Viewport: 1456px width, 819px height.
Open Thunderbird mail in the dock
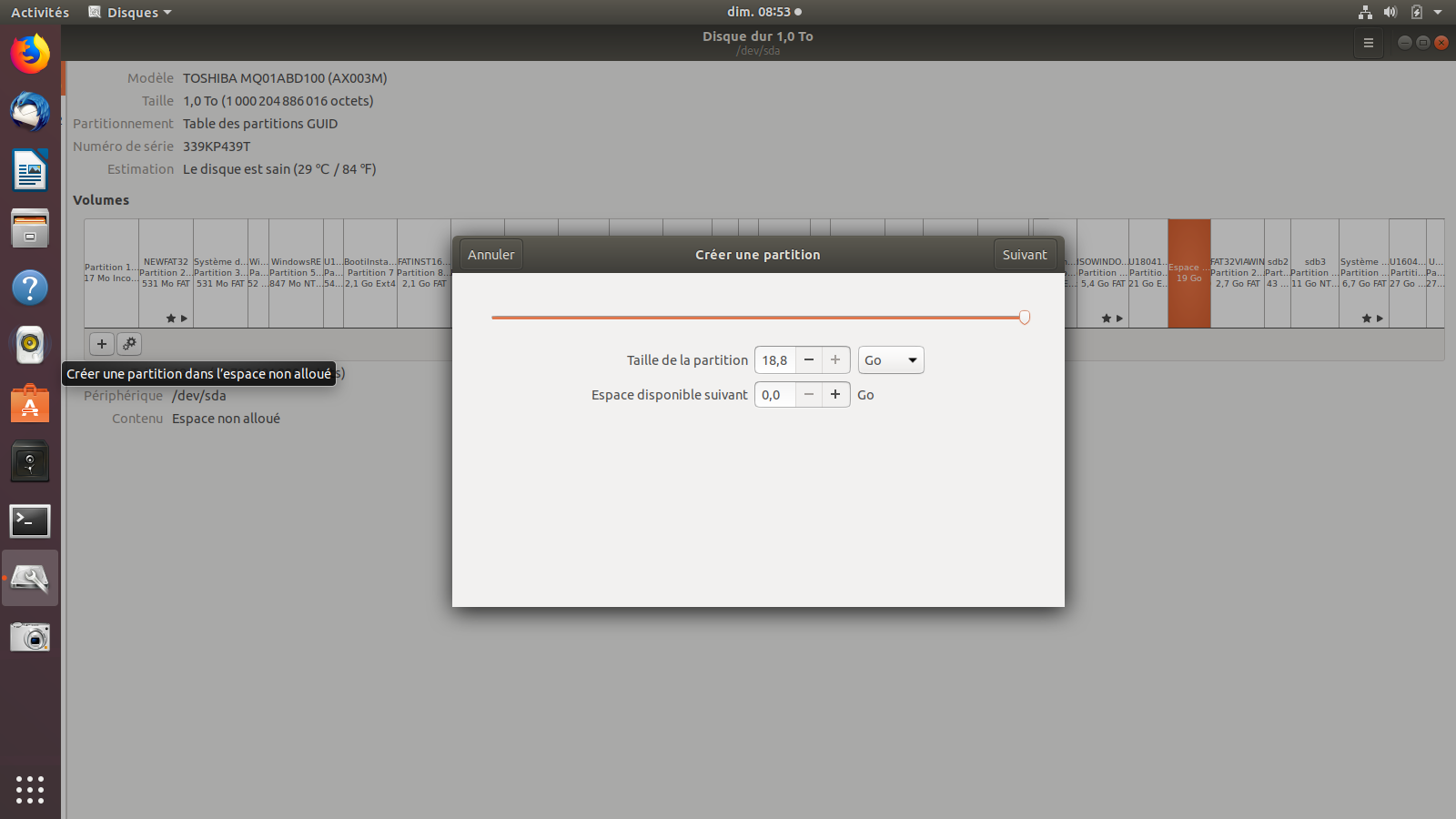point(30,112)
